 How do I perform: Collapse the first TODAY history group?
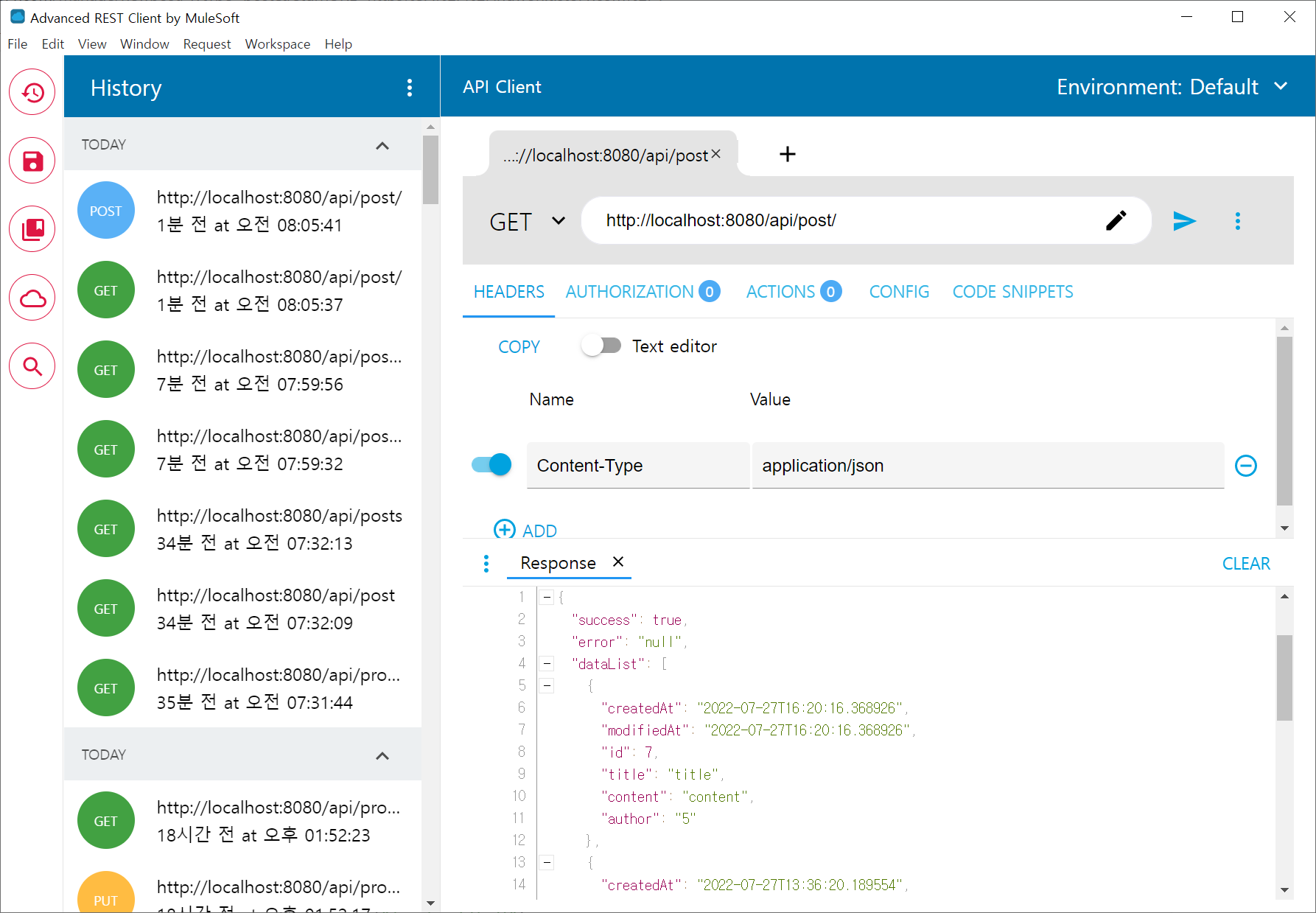(382, 145)
